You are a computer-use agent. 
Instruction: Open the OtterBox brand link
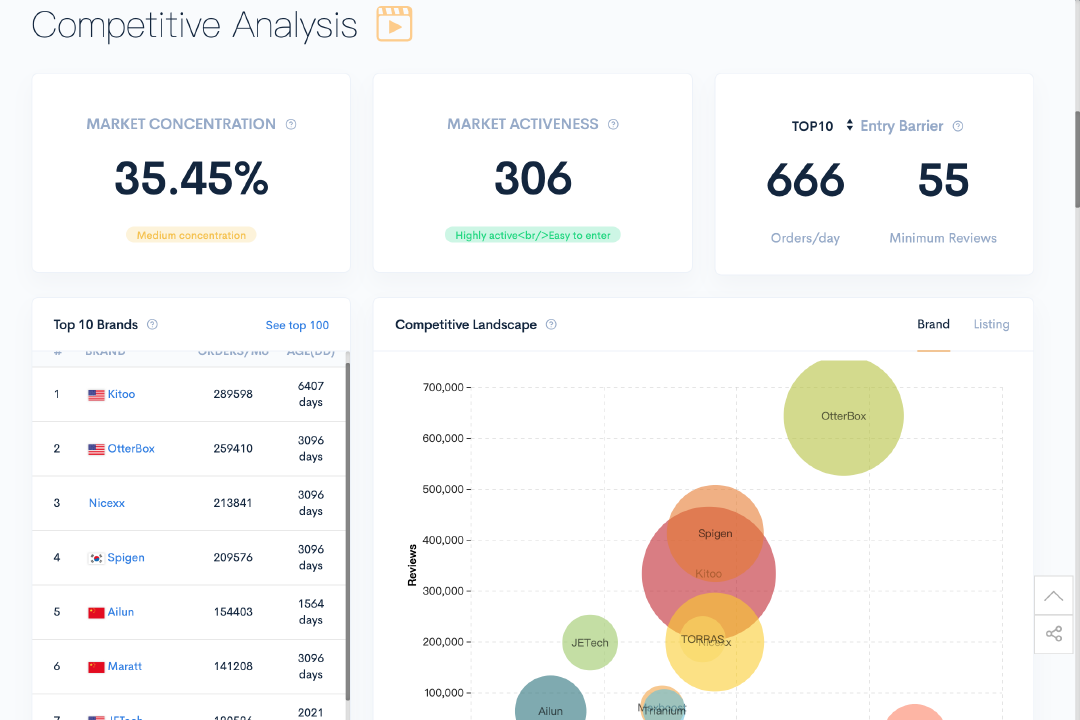pyautogui.click(x=131, y=449)
